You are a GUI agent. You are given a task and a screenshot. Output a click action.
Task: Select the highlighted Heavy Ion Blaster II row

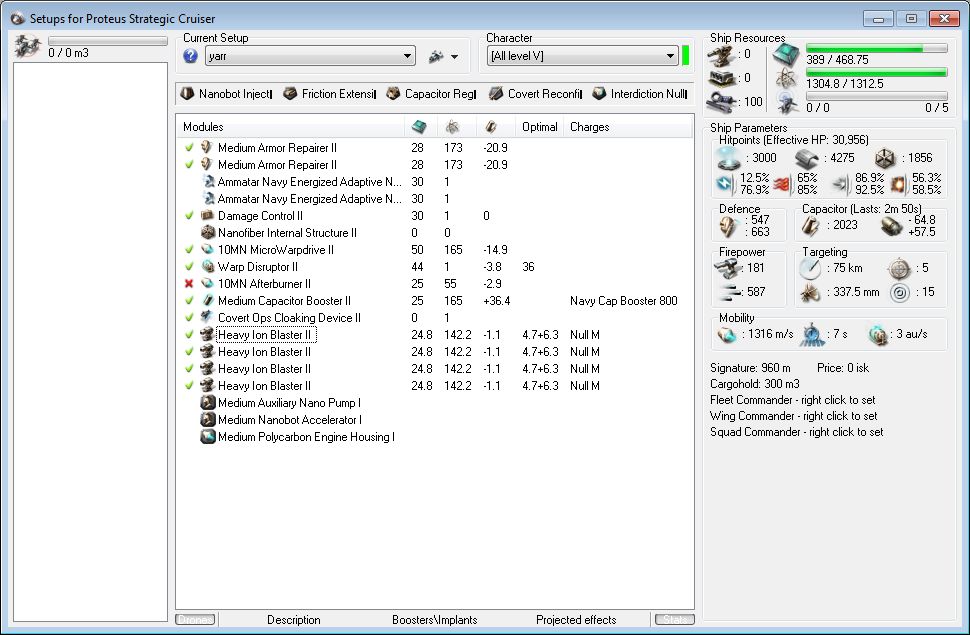266,335
